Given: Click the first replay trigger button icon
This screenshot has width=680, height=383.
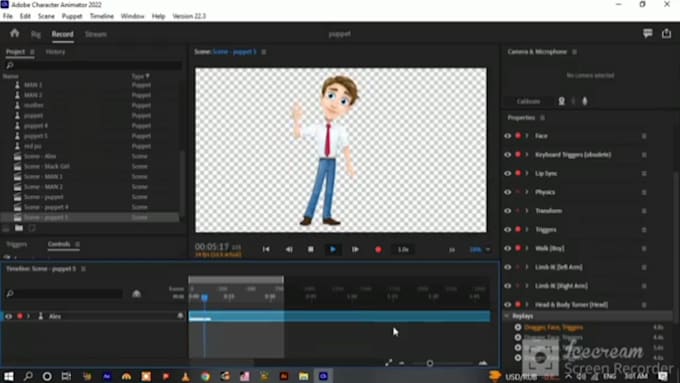Looking at the screenshot, I should (518, 327).
